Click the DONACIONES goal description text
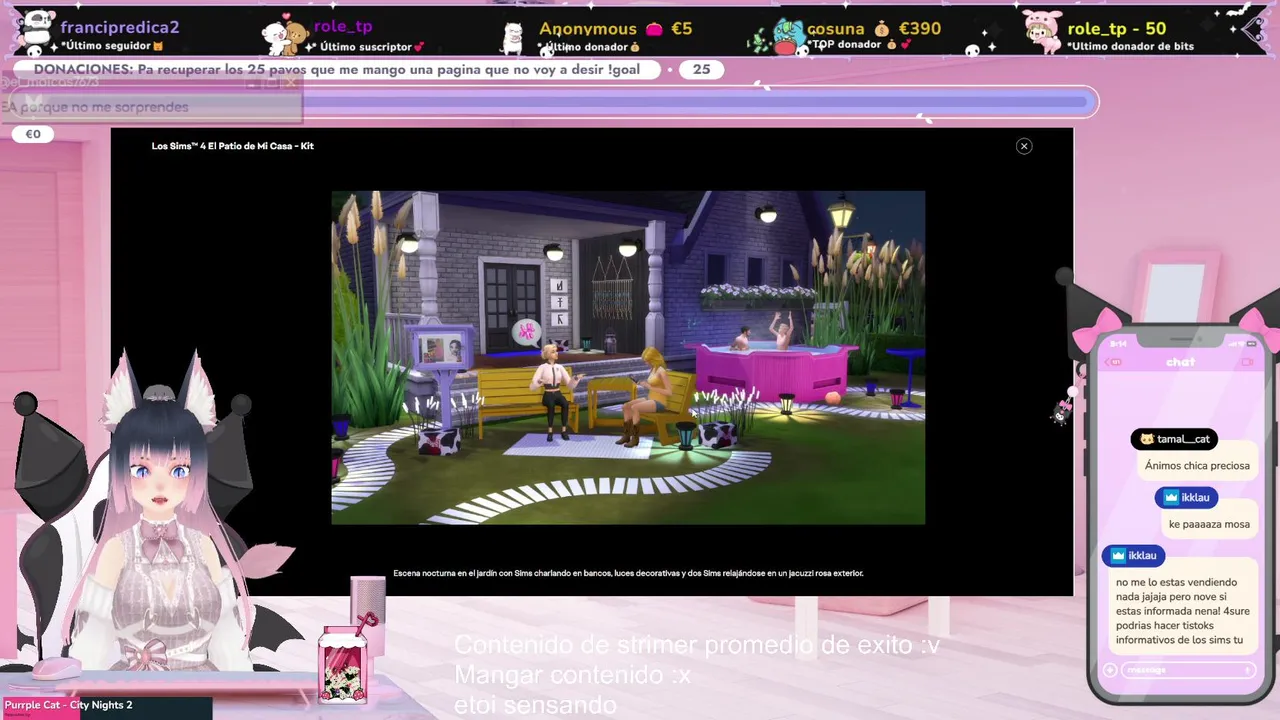This screenshot has height=720, width=1280. (337, 70)
